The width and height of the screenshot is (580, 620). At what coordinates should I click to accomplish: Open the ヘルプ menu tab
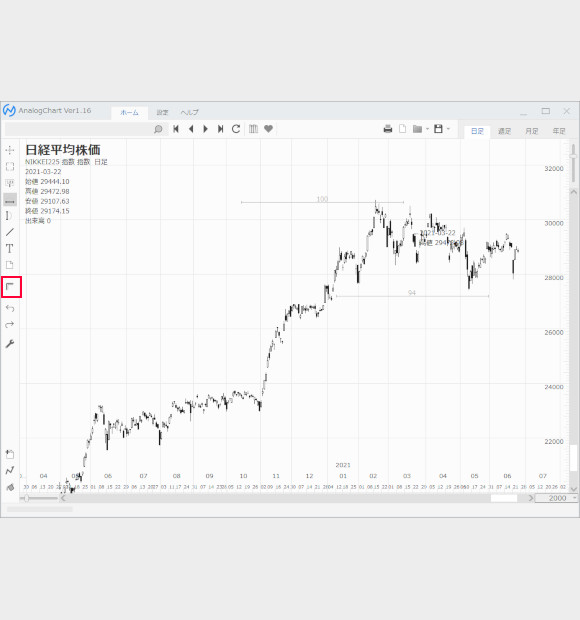coord(189,112)
